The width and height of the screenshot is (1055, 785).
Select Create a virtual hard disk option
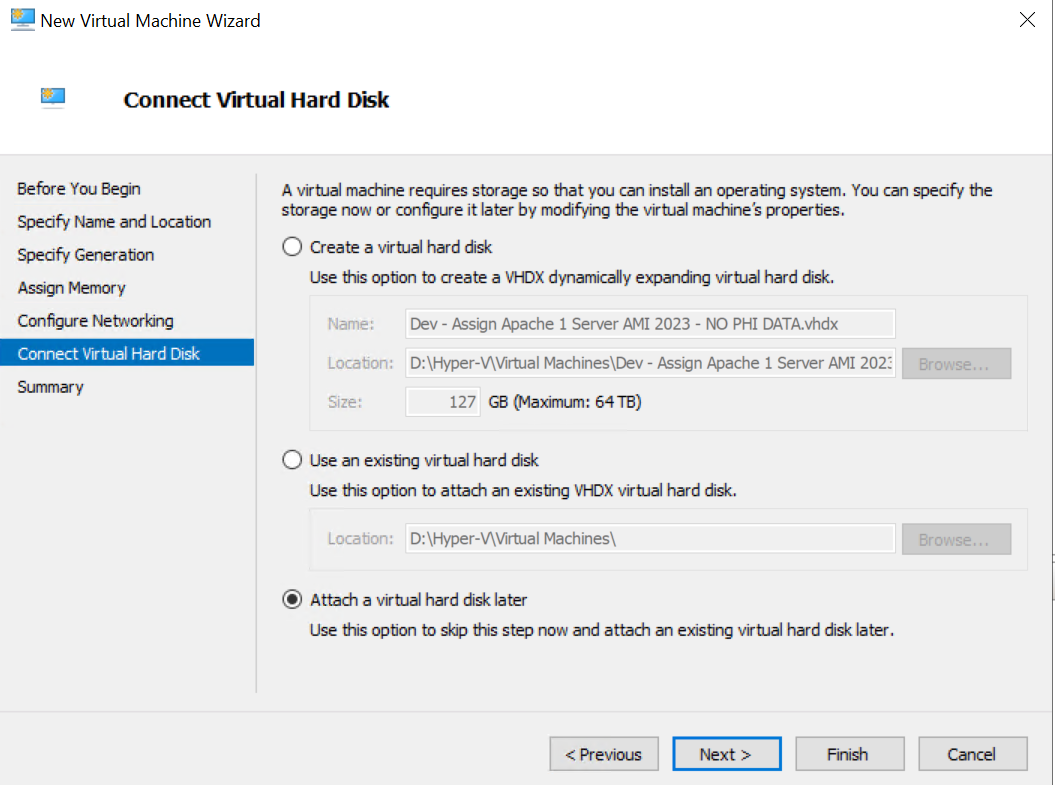292,247
